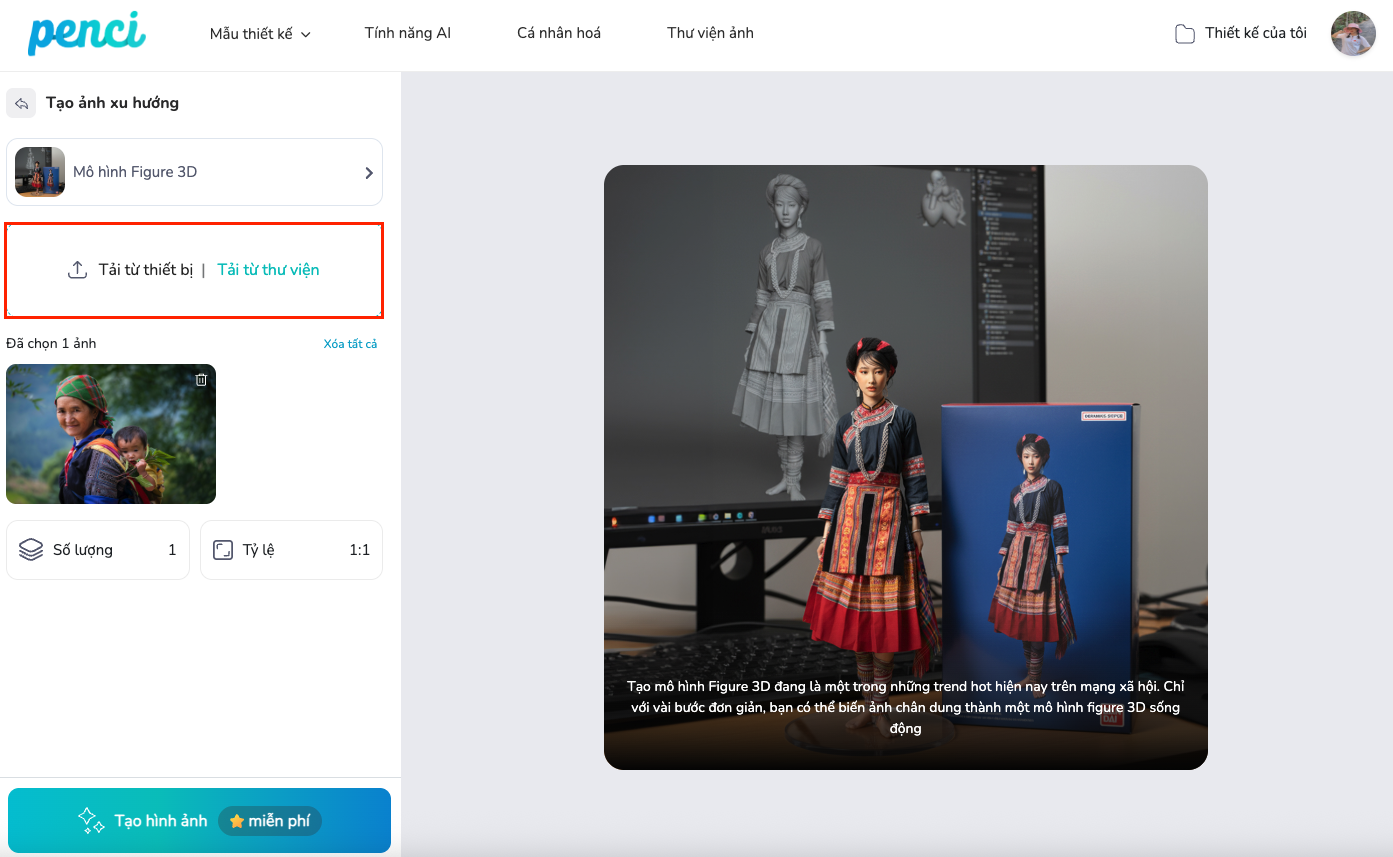Change the Số lượng value of 1
This screenshot has width=1393, height=857.
[x=172, y=550]
